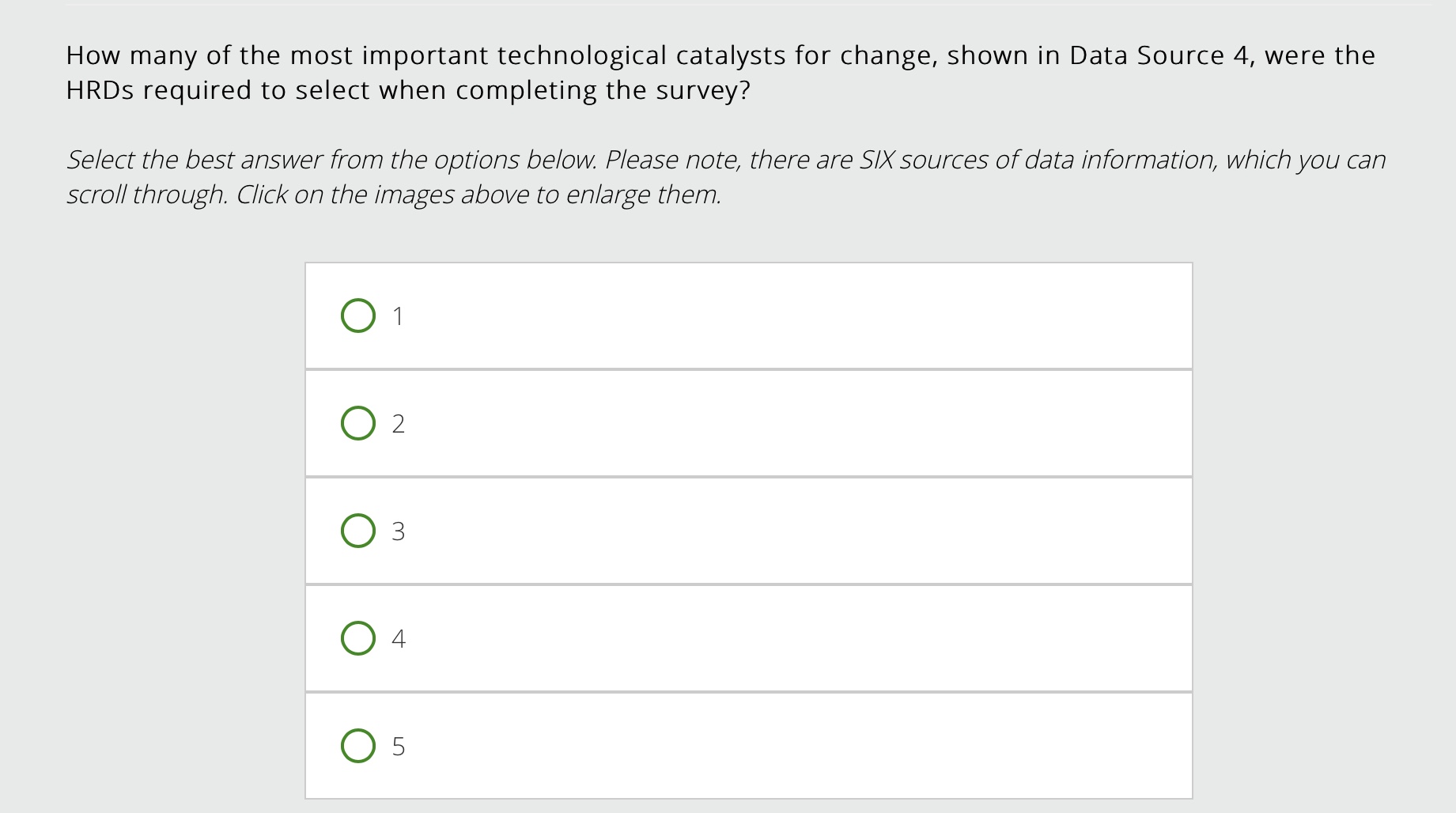Click the italic instruction text below the question
The height and width of the screenshot is (813, 1456).
(554, 160)
